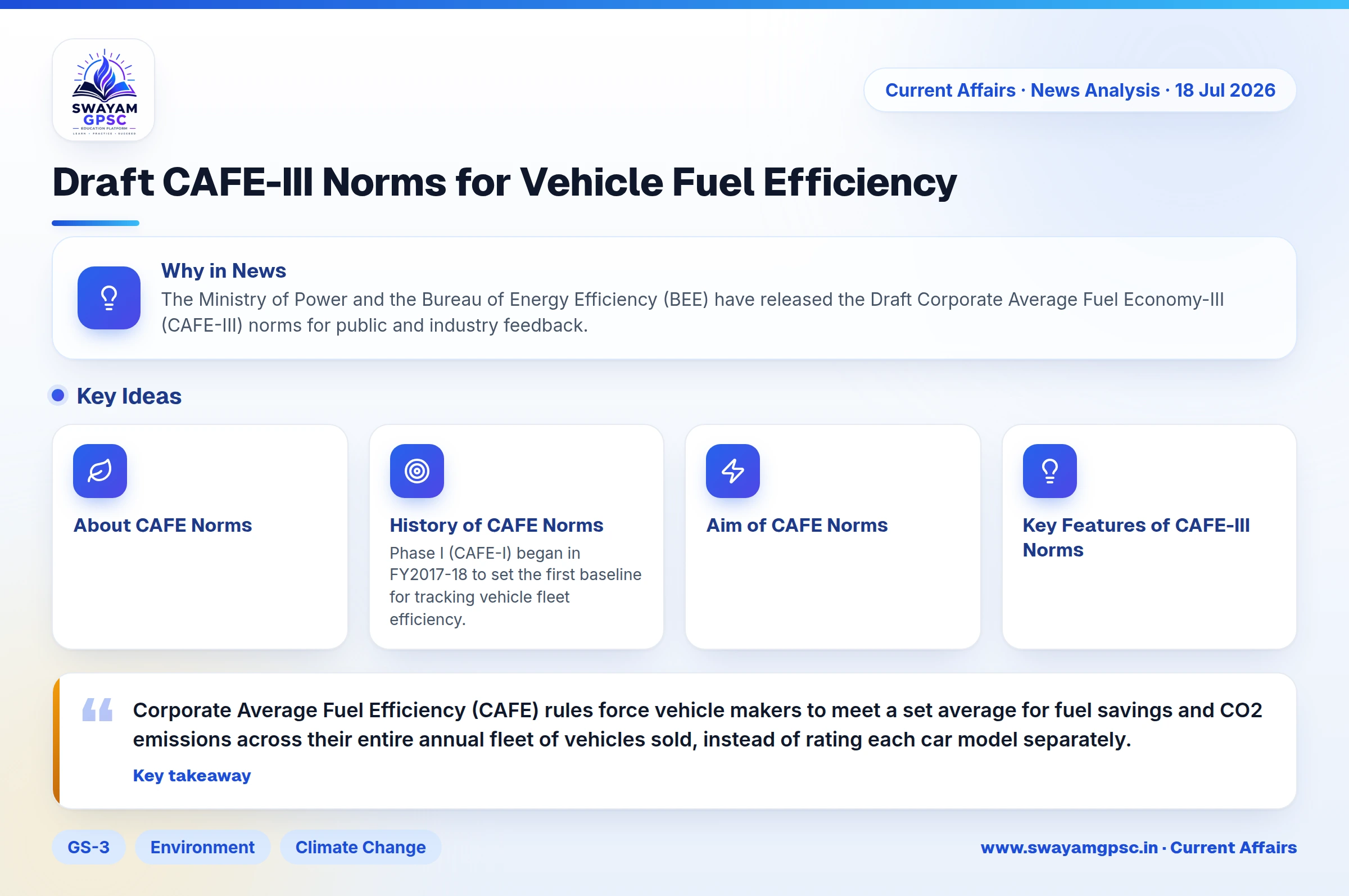This screenshot has width=1349, height=896.
Task: Click the Current Affairs News Analysis date pill
Action: click(1080, 90)
